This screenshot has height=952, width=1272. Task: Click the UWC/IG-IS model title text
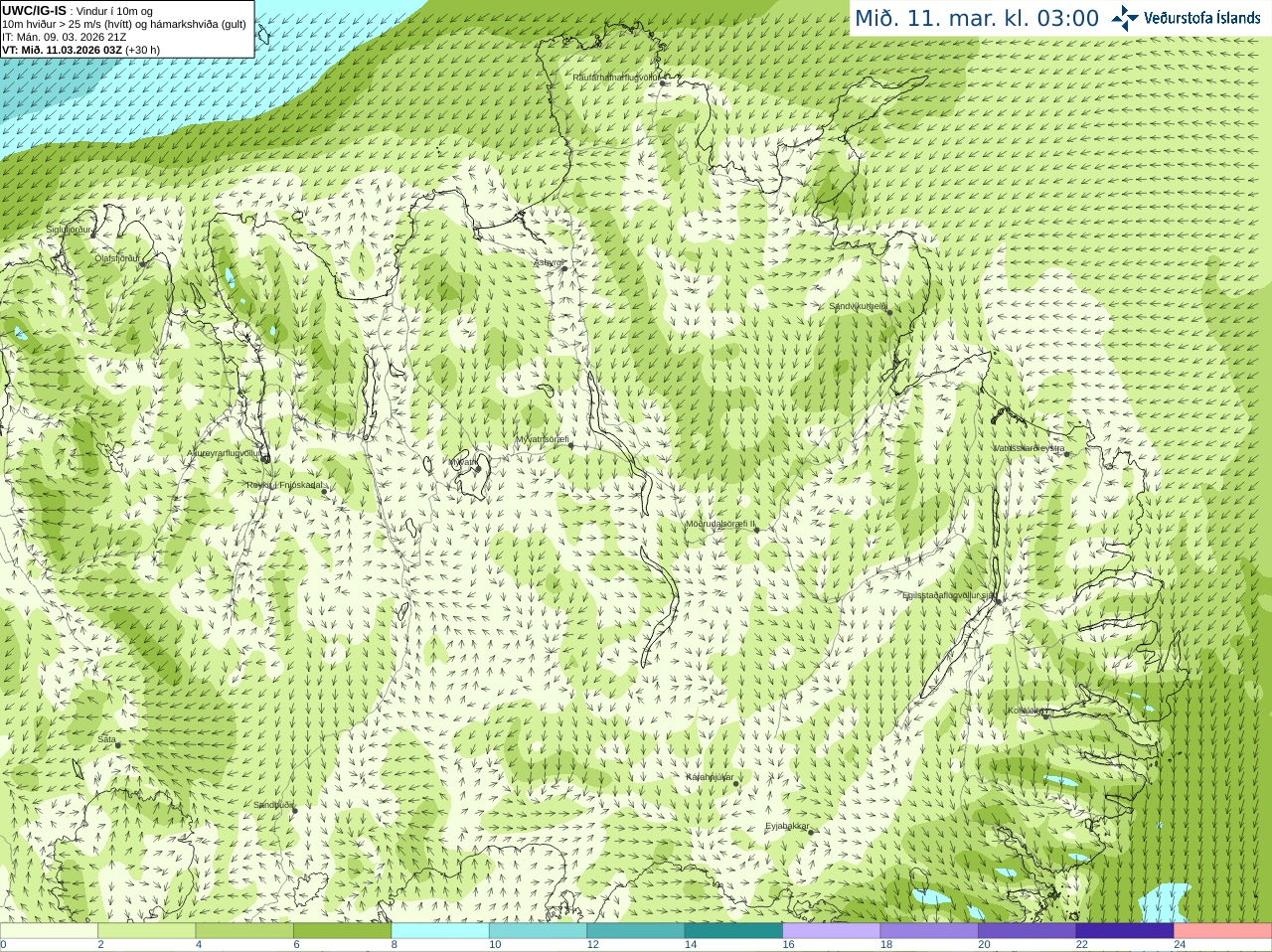pyautogui.click(x=35, y=11)
